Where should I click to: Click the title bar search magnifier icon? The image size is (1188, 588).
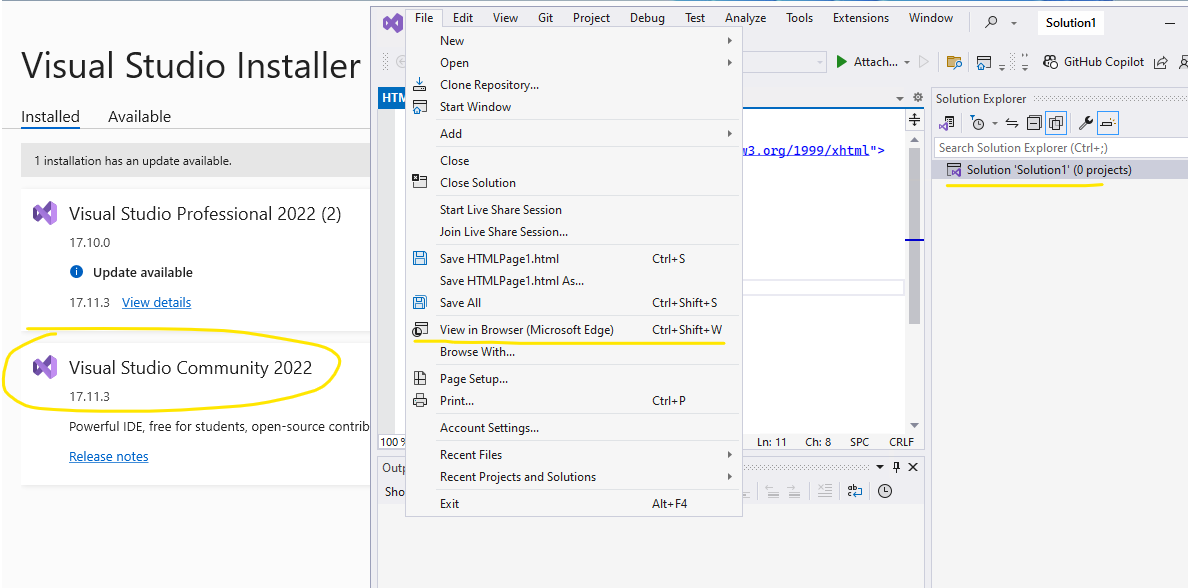991,23
